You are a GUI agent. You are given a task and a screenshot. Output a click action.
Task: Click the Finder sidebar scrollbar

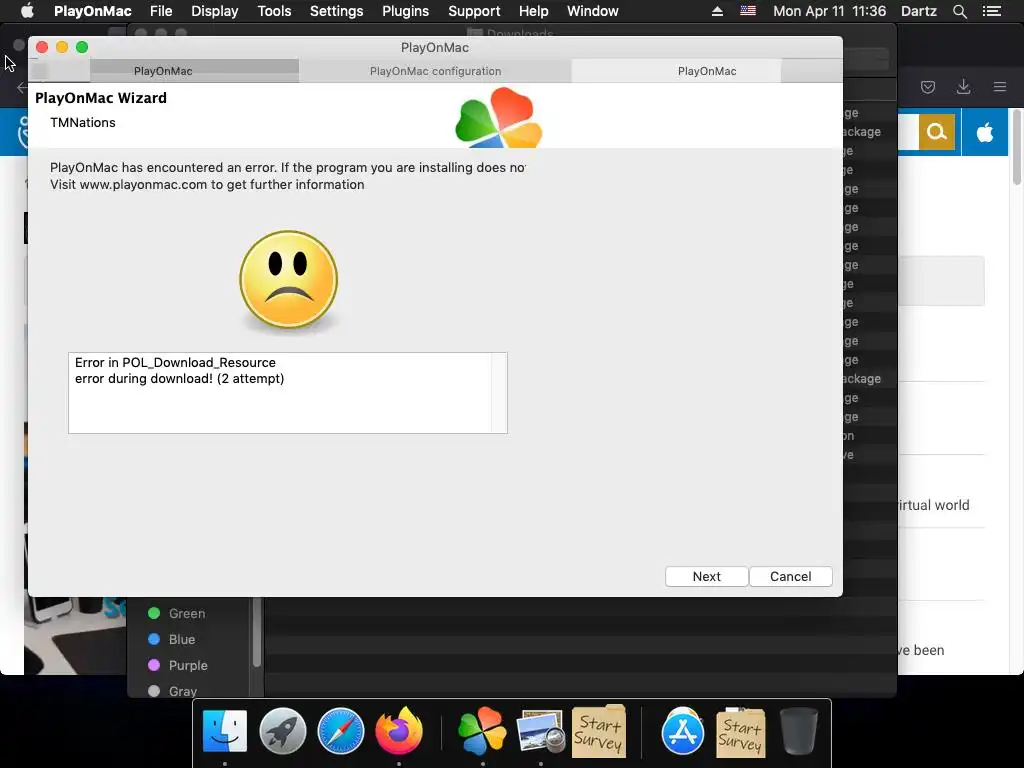(257, 632)
